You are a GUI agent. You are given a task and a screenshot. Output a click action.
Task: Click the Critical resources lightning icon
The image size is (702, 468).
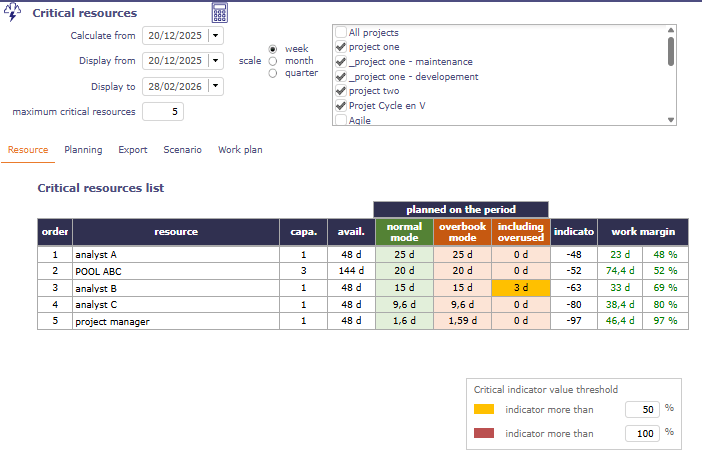(x=14, y=13)
